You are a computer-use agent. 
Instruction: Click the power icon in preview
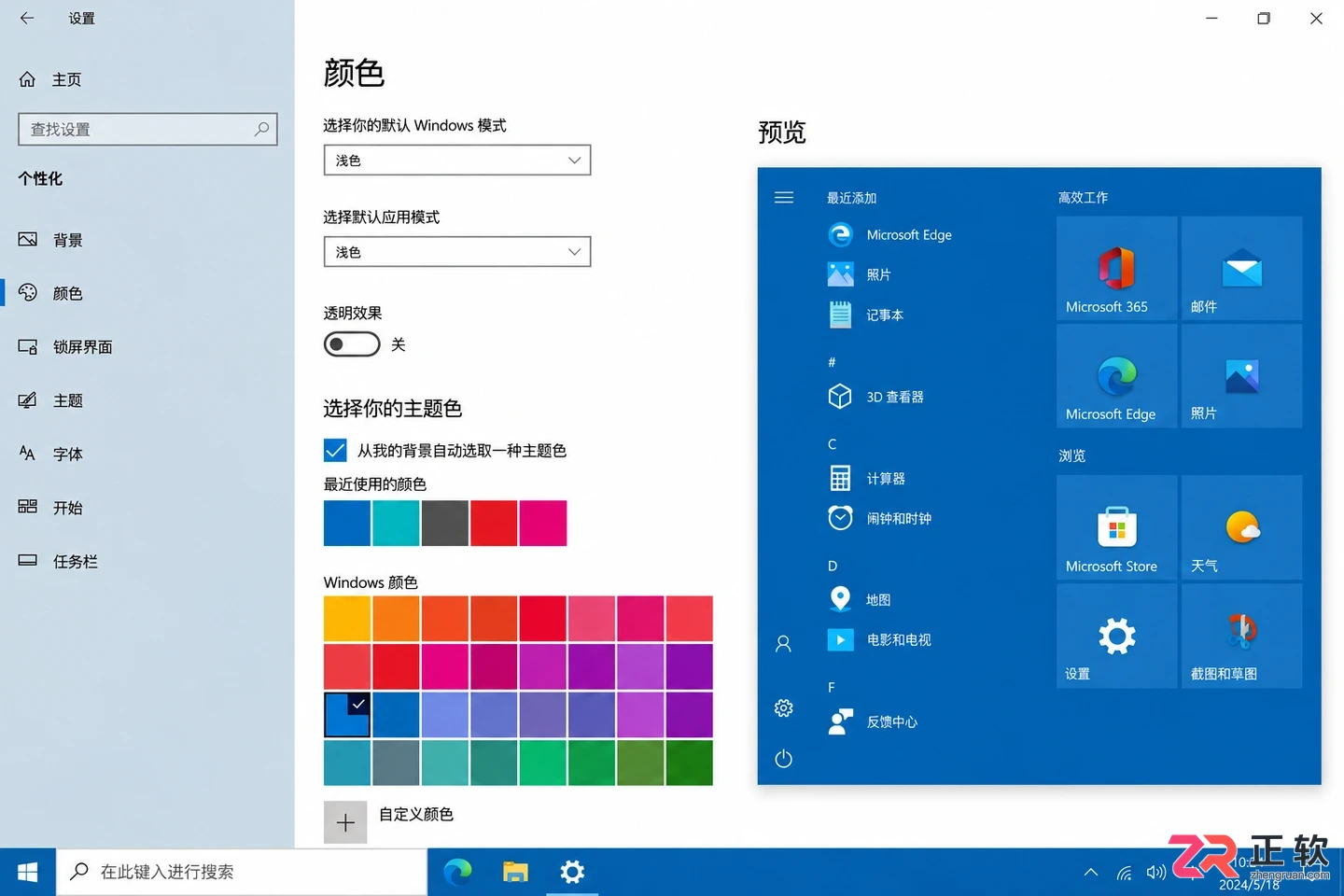click(783, 759)
